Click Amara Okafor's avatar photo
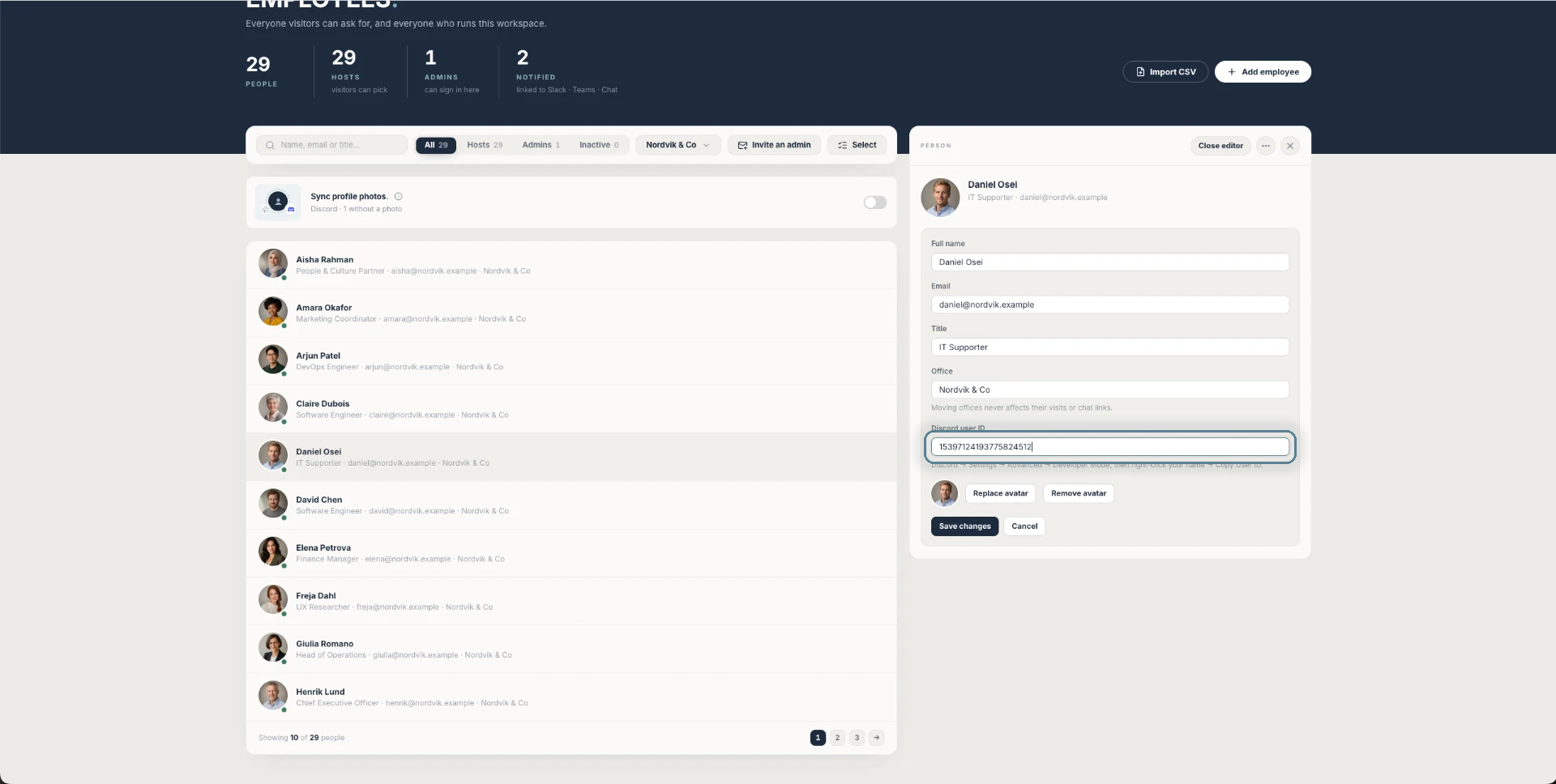 coord(273,312)
